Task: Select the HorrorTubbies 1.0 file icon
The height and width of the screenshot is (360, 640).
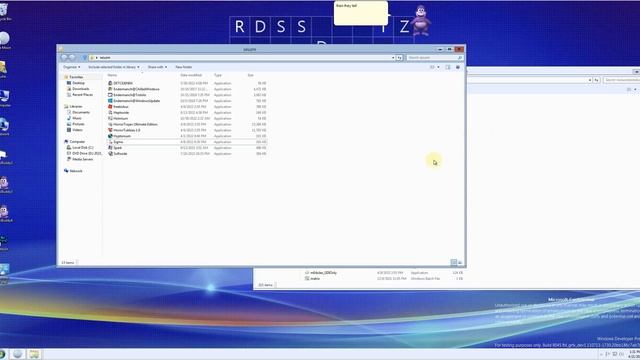Action: tap(110, 130)
